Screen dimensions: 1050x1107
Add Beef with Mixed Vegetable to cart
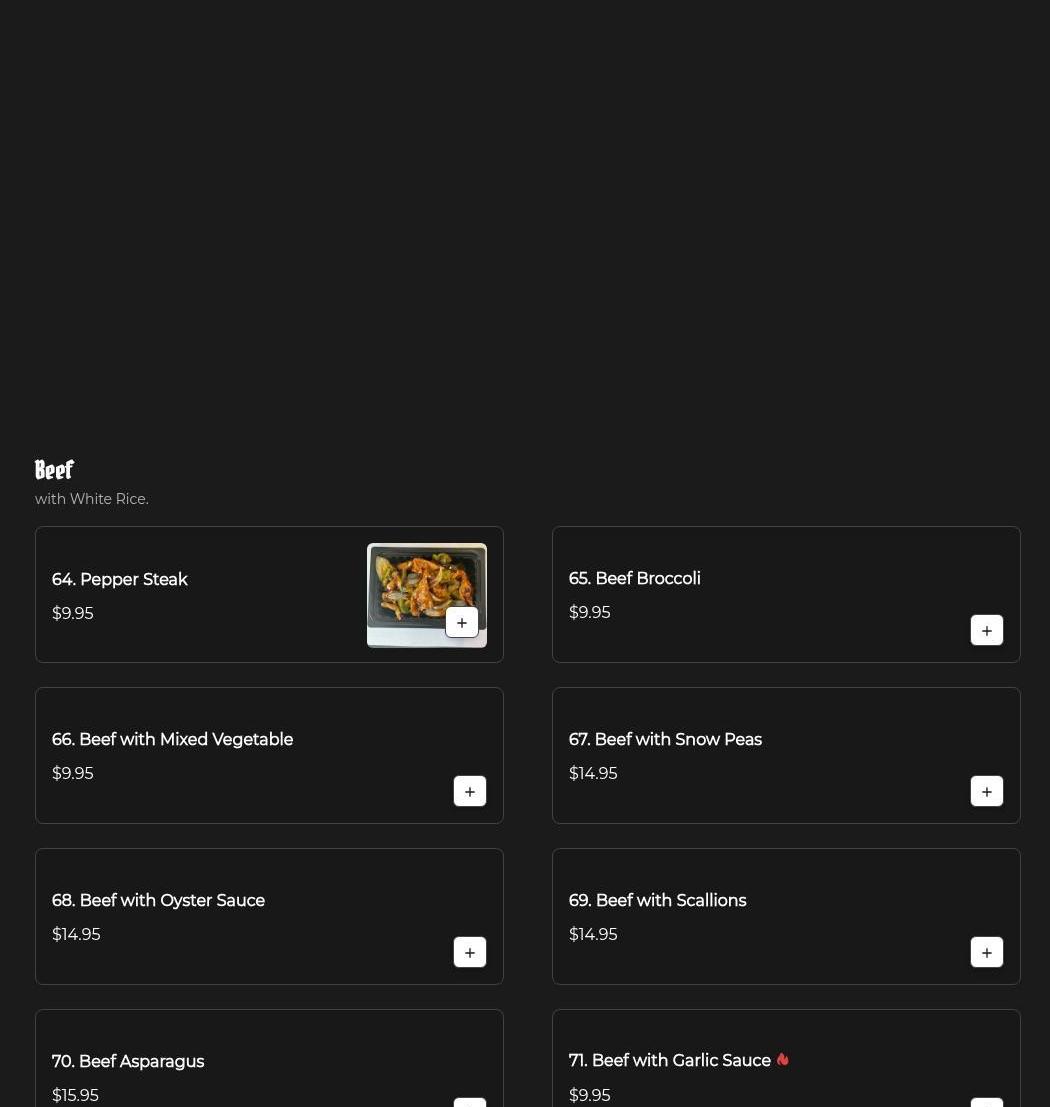tap(470, 791)
